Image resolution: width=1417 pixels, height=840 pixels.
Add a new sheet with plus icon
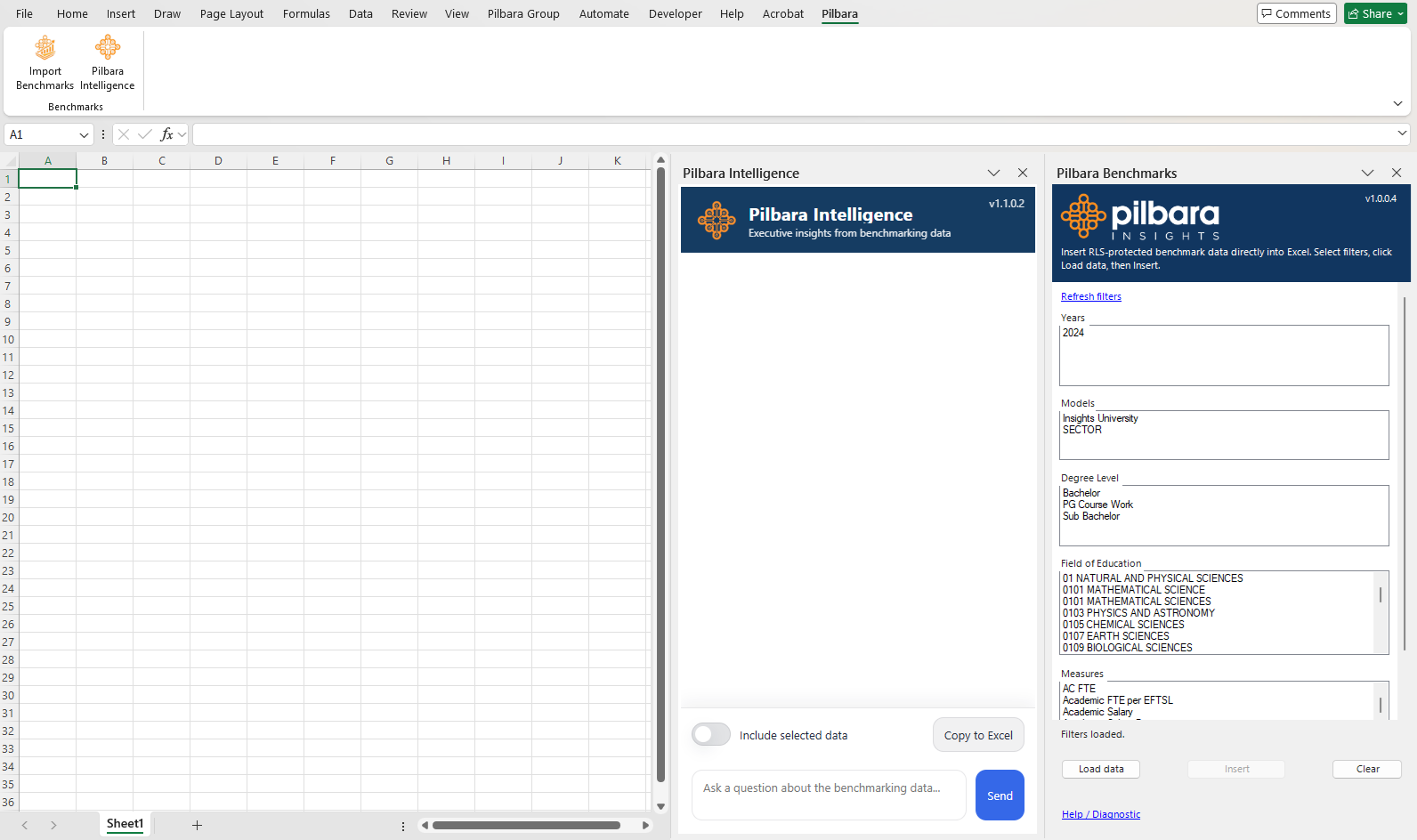[x=197, y=825]
